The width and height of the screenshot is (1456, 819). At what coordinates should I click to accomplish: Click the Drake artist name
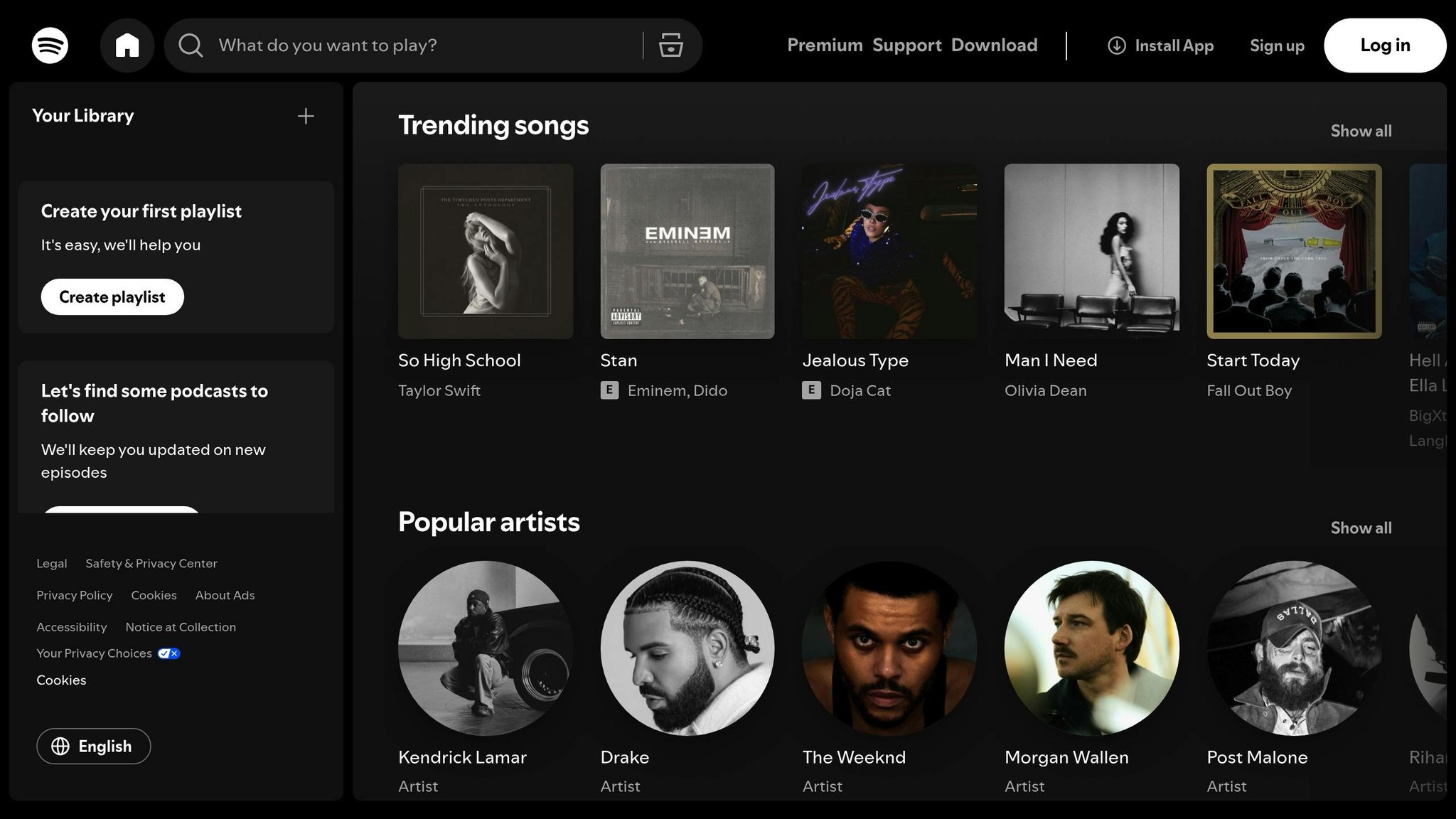click(624, 757)
